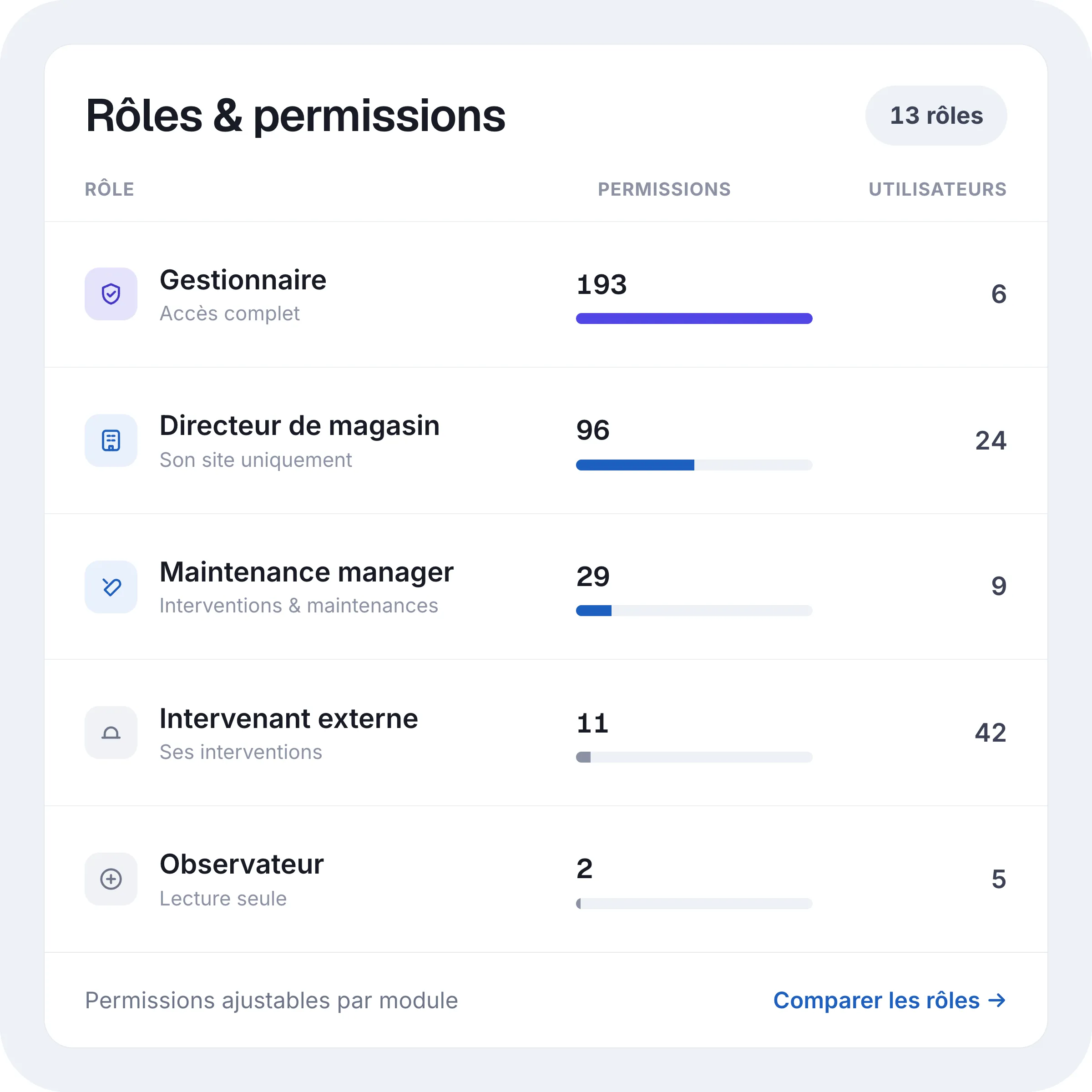This screenshot has width=1092, height=1092.
Task: Click the Maintenance manager wrench icon
Action: [111, 586]
